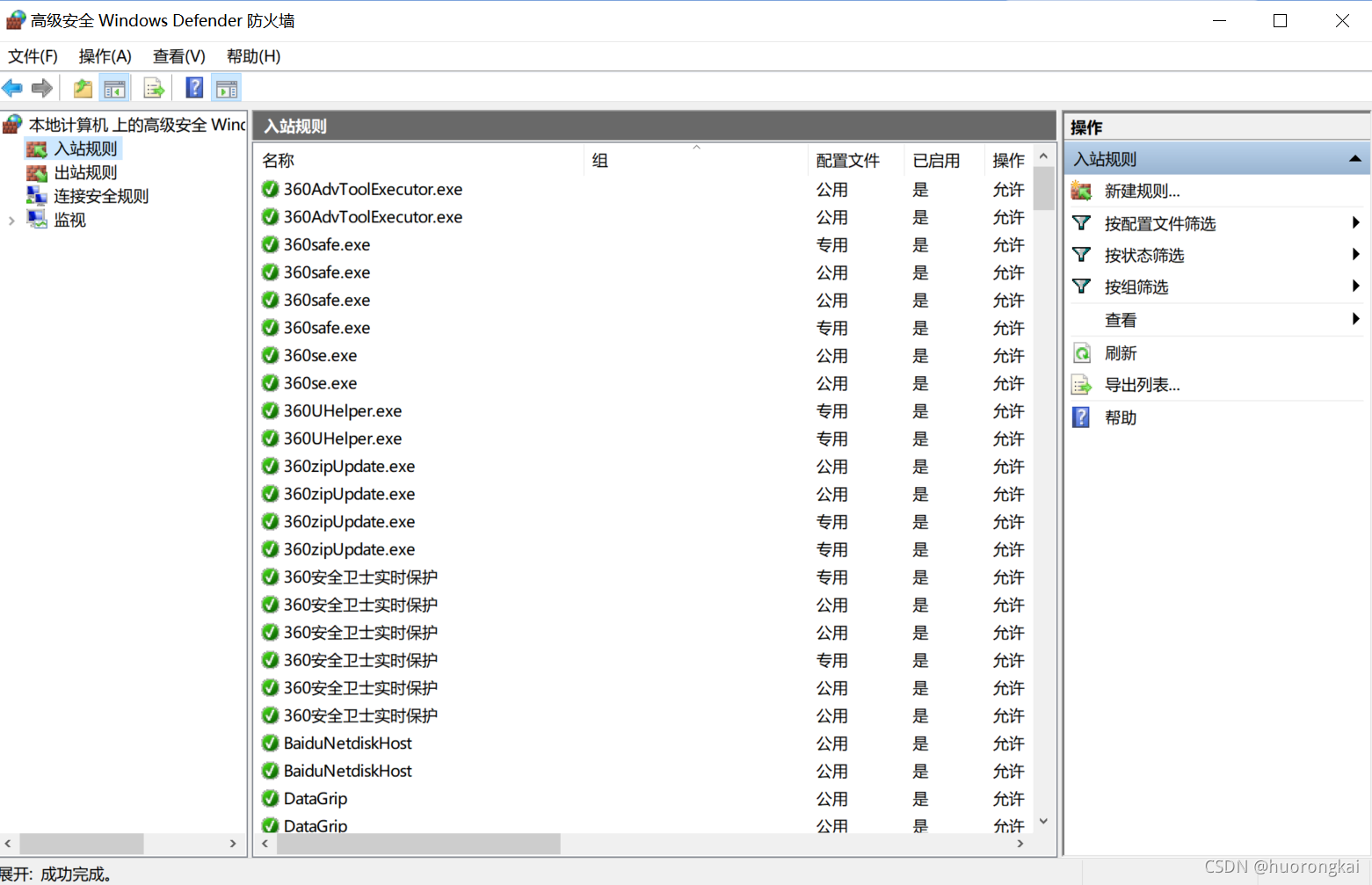
Task: Click the refresh icon beside 刷新
Action: click(x=1082, y=353)
